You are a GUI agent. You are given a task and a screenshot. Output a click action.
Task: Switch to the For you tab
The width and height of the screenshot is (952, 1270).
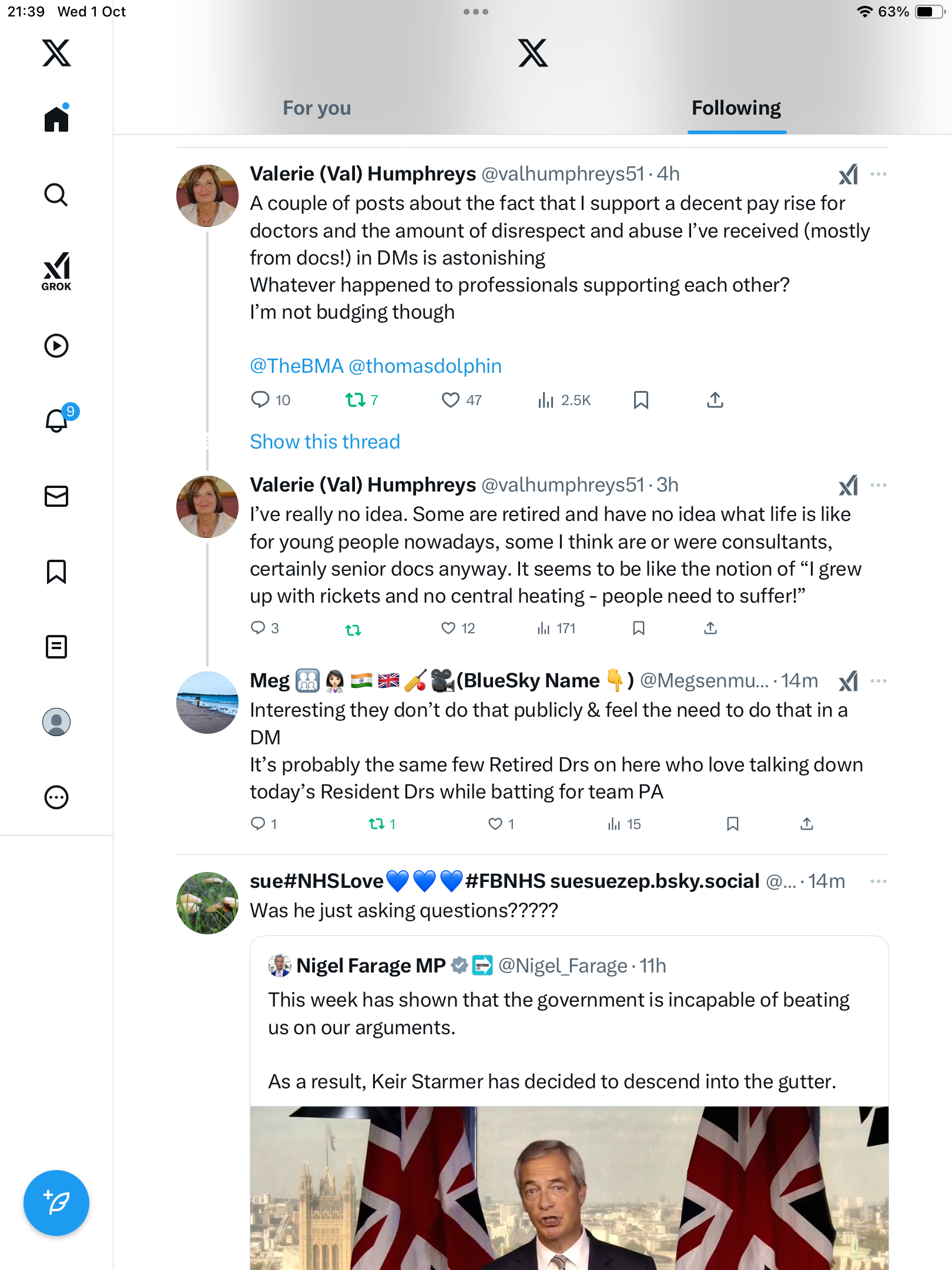[x=317, y=108]
